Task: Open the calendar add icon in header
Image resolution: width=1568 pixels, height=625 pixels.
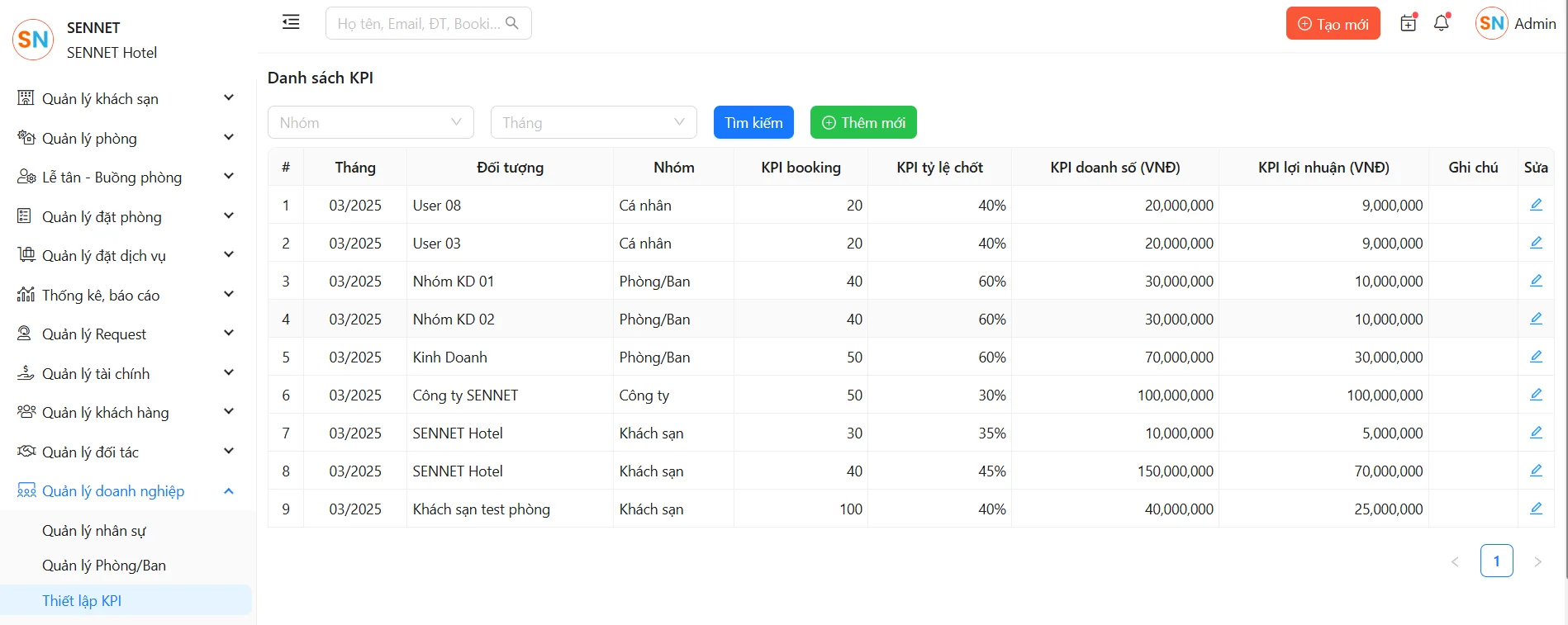Action: [1409, 23]
